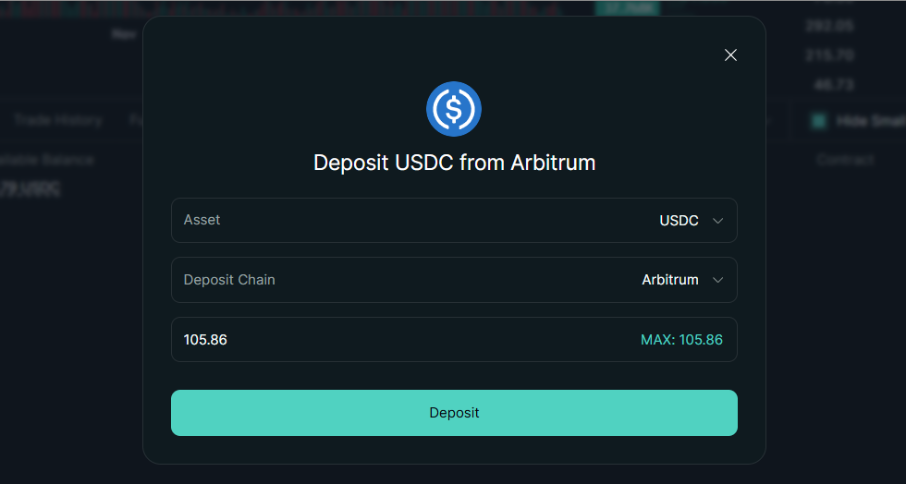Open the Deposit Chain selector showing Arbitrum

[x=454, y=280]
